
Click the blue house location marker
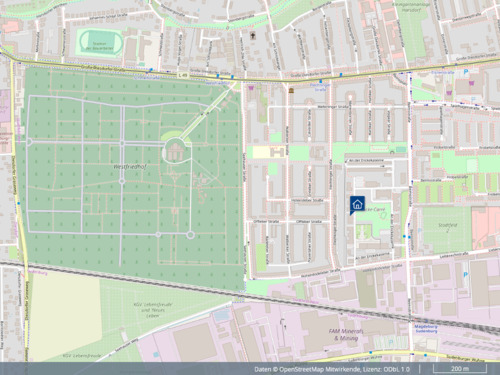pos(357,204)
